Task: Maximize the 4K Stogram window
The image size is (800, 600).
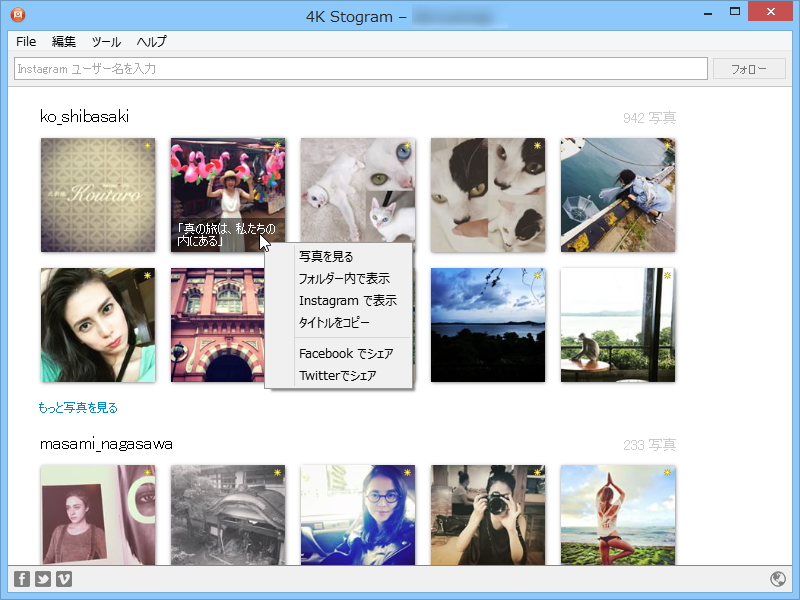Action: click(x=735, y=12)
